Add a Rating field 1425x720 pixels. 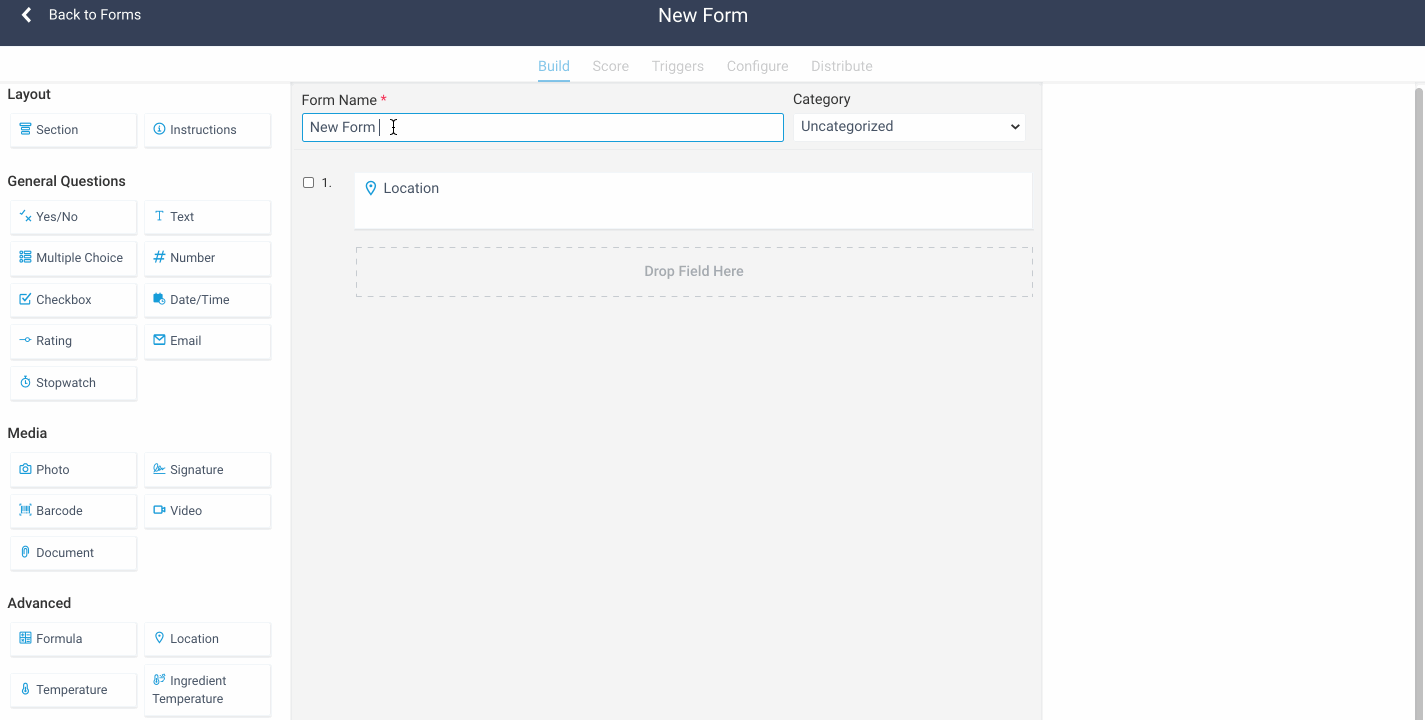[x=73, y=341]
